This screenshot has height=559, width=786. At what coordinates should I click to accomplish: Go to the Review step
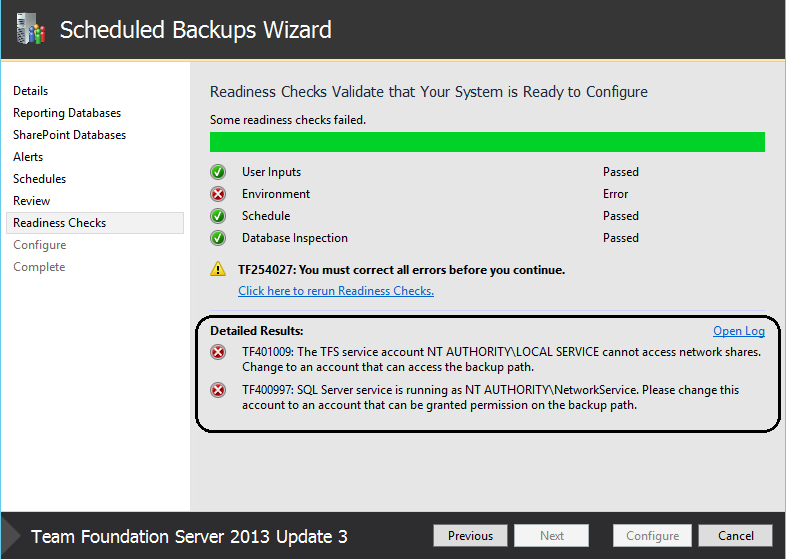point(32,201)
